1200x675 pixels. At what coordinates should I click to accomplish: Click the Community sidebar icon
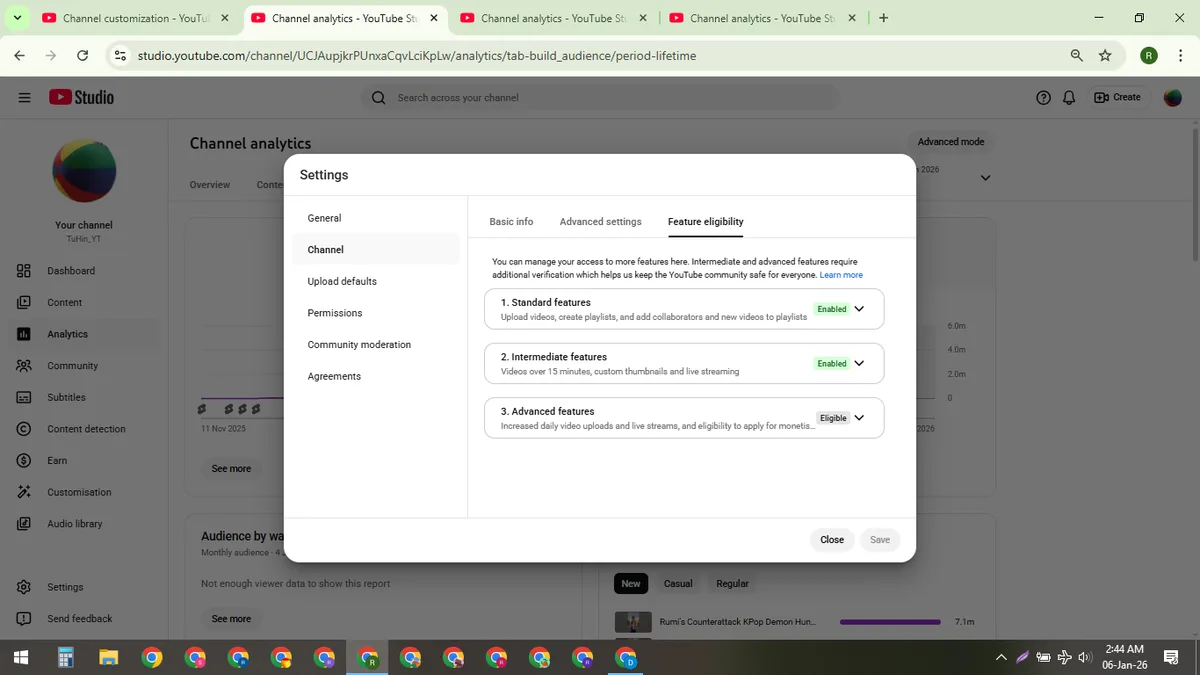24,366
